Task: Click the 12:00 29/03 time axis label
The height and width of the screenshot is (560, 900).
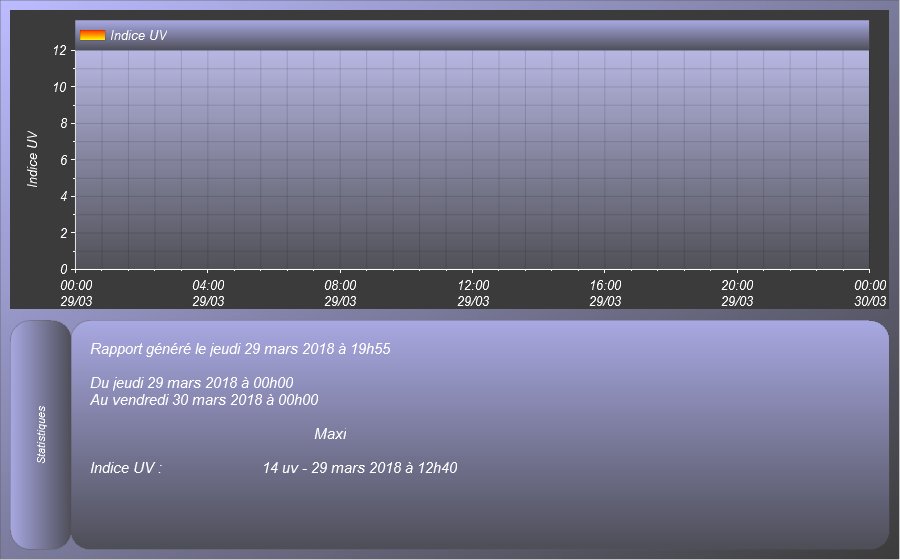Action: (x=474, y=293)
